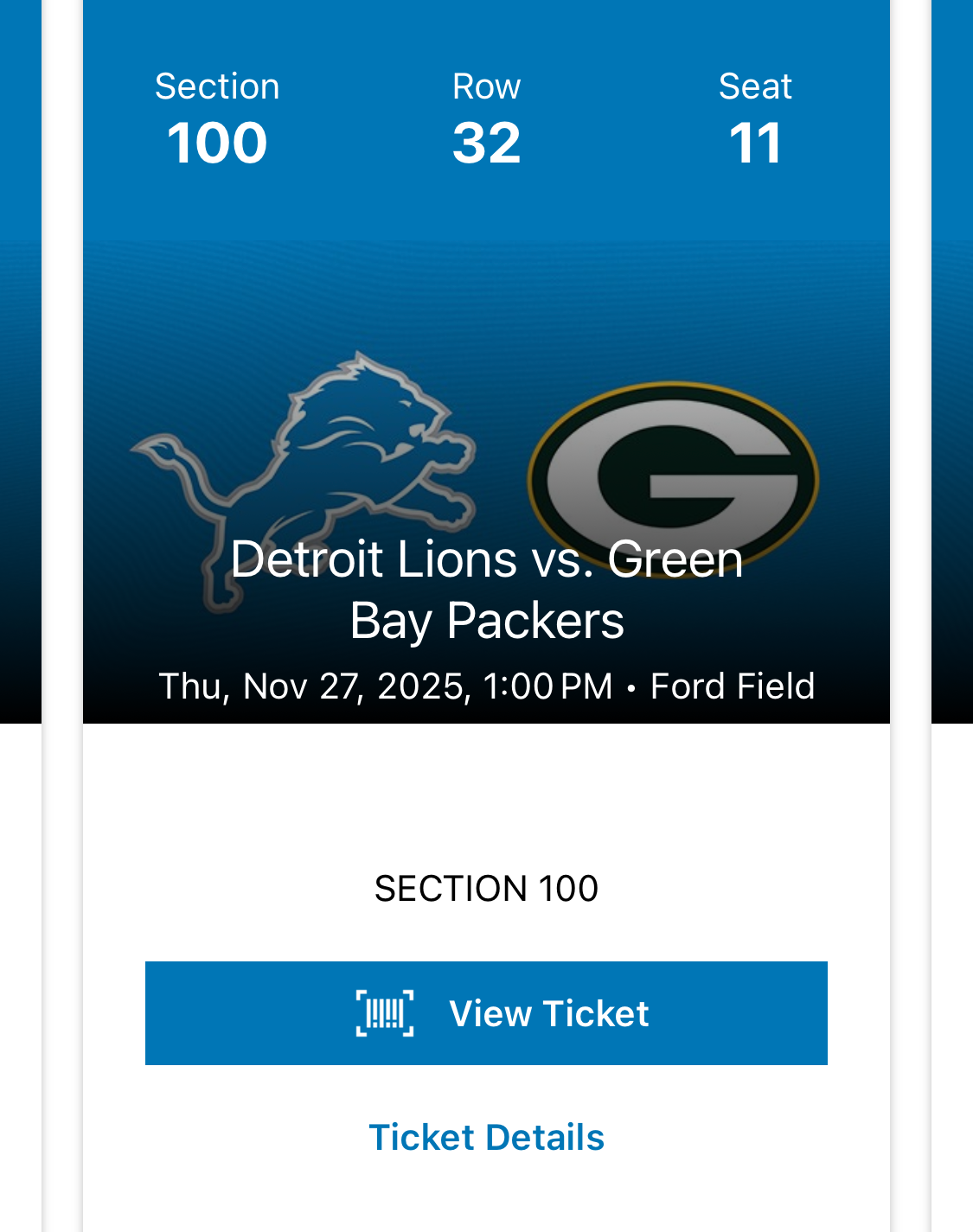Tap the word Packers in the event title

pyautogui.click(x=535, y=621)
